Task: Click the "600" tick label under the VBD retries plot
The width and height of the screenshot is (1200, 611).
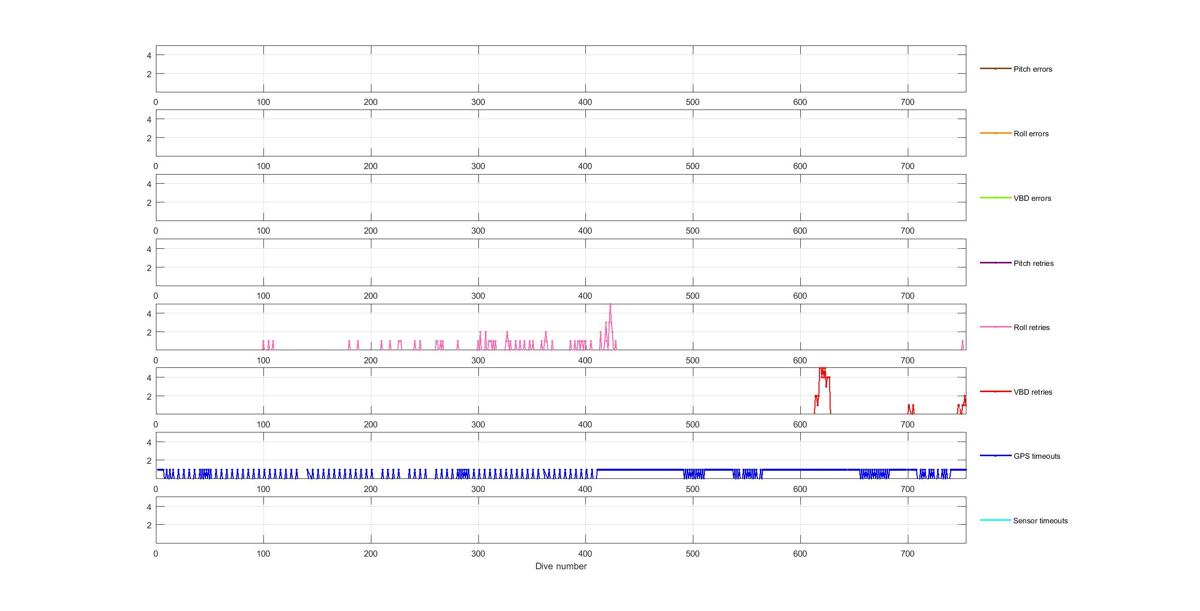Action: (x=800, y=424)
